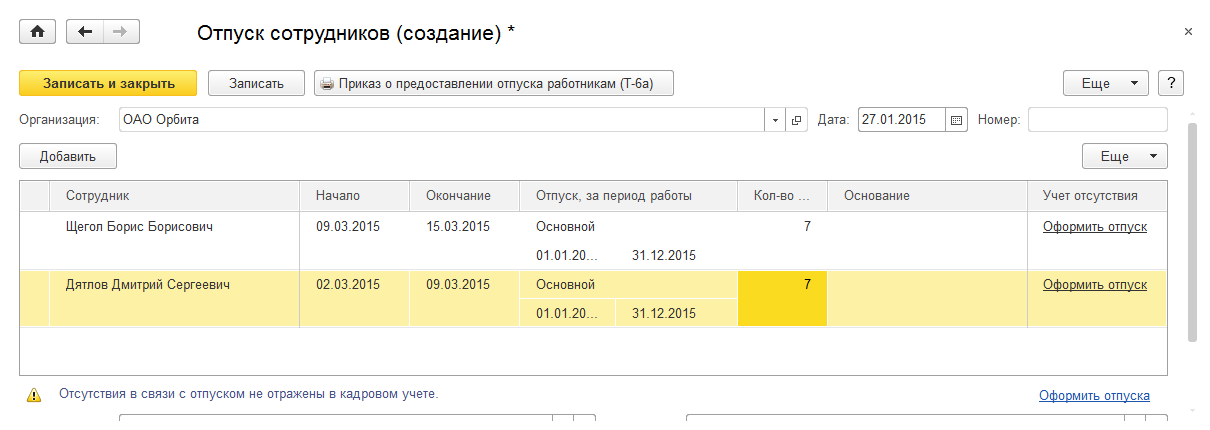Click into the Номер input field
Viewport: 1210px width, 430px height.
point(1097,120)
